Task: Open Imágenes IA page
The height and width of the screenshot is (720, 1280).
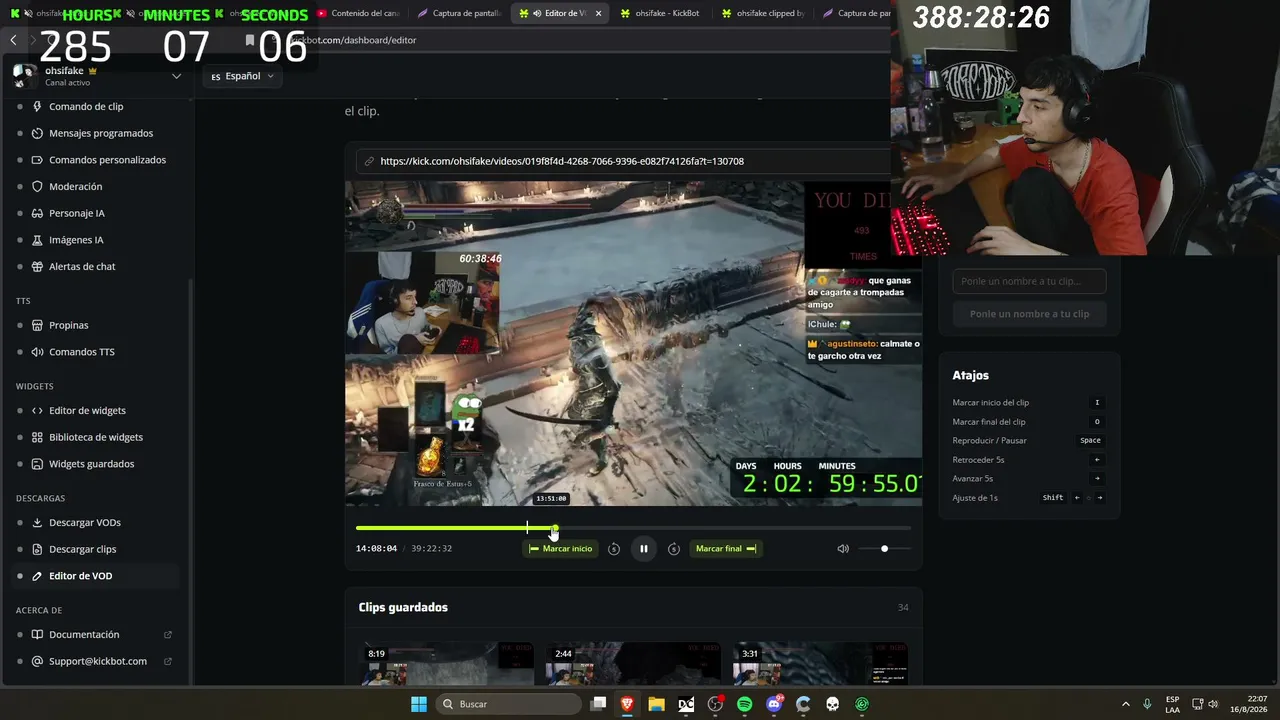Action: 76,240
